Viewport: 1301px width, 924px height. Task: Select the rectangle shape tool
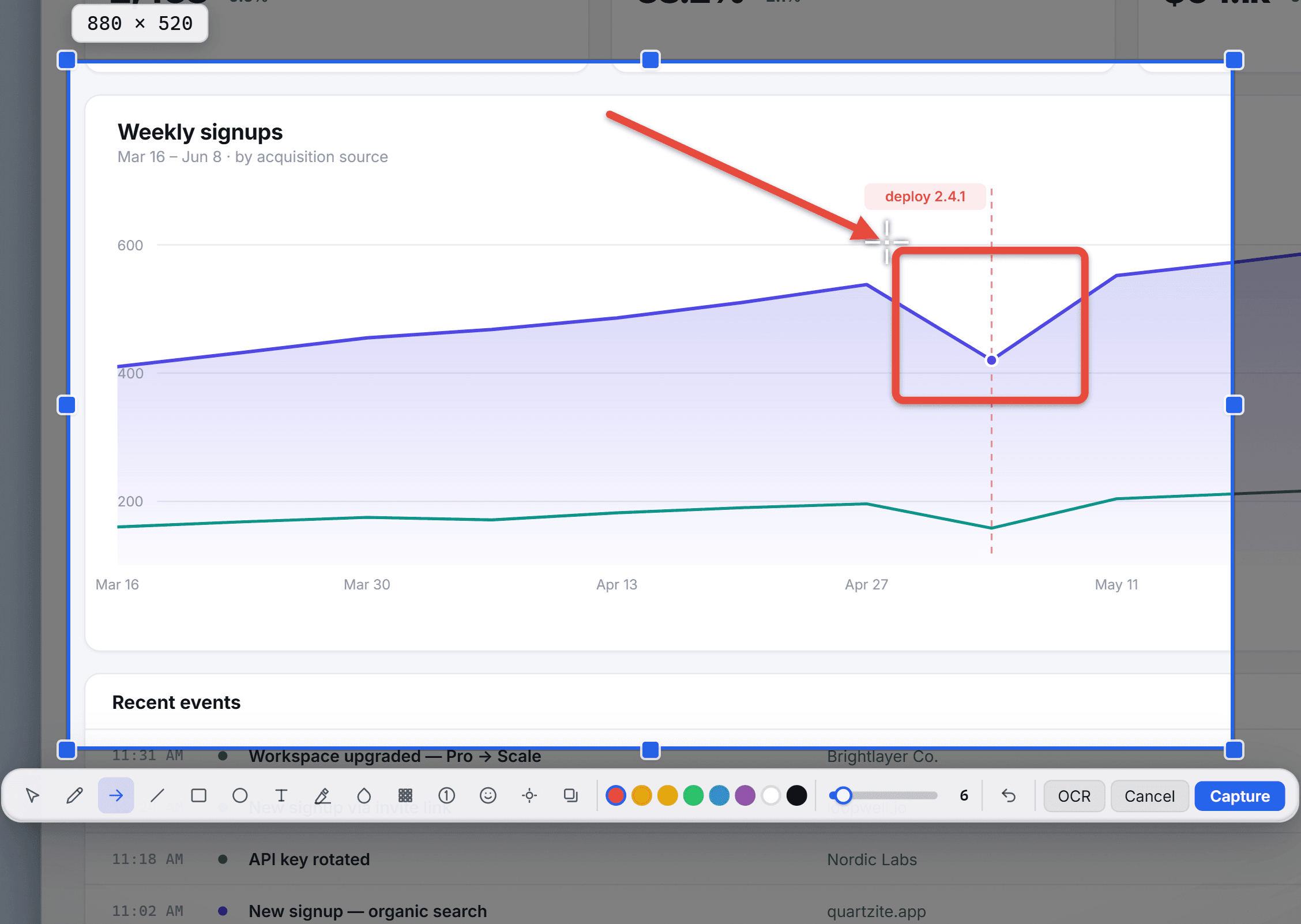[199, 796]
